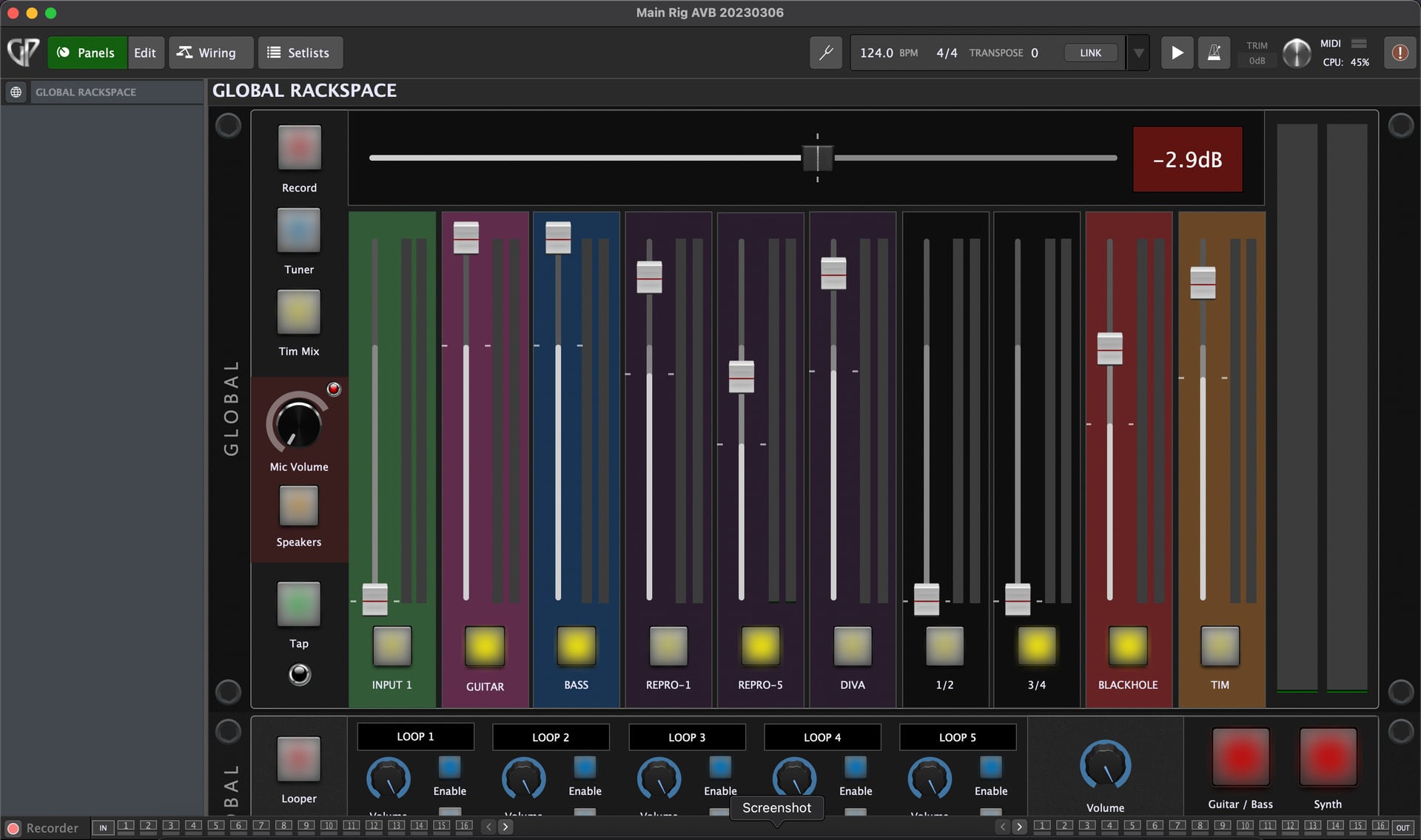Enable Loop 1 blue toggle
The width and height of the screenshot is (1421, 840).
coord(449,767)
